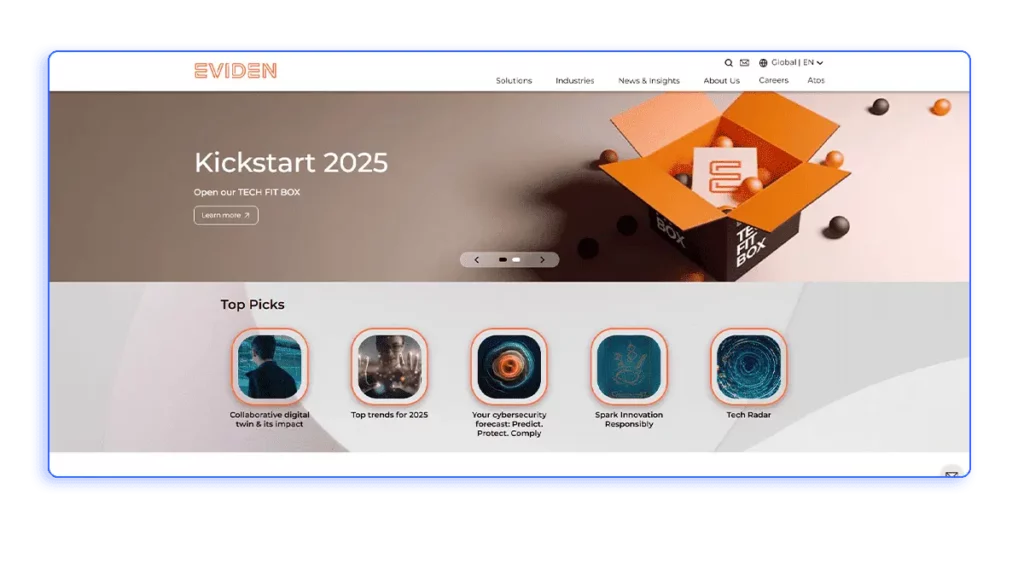
Task: Expand the Solutions menu
Action: click(x=514, y=81)
